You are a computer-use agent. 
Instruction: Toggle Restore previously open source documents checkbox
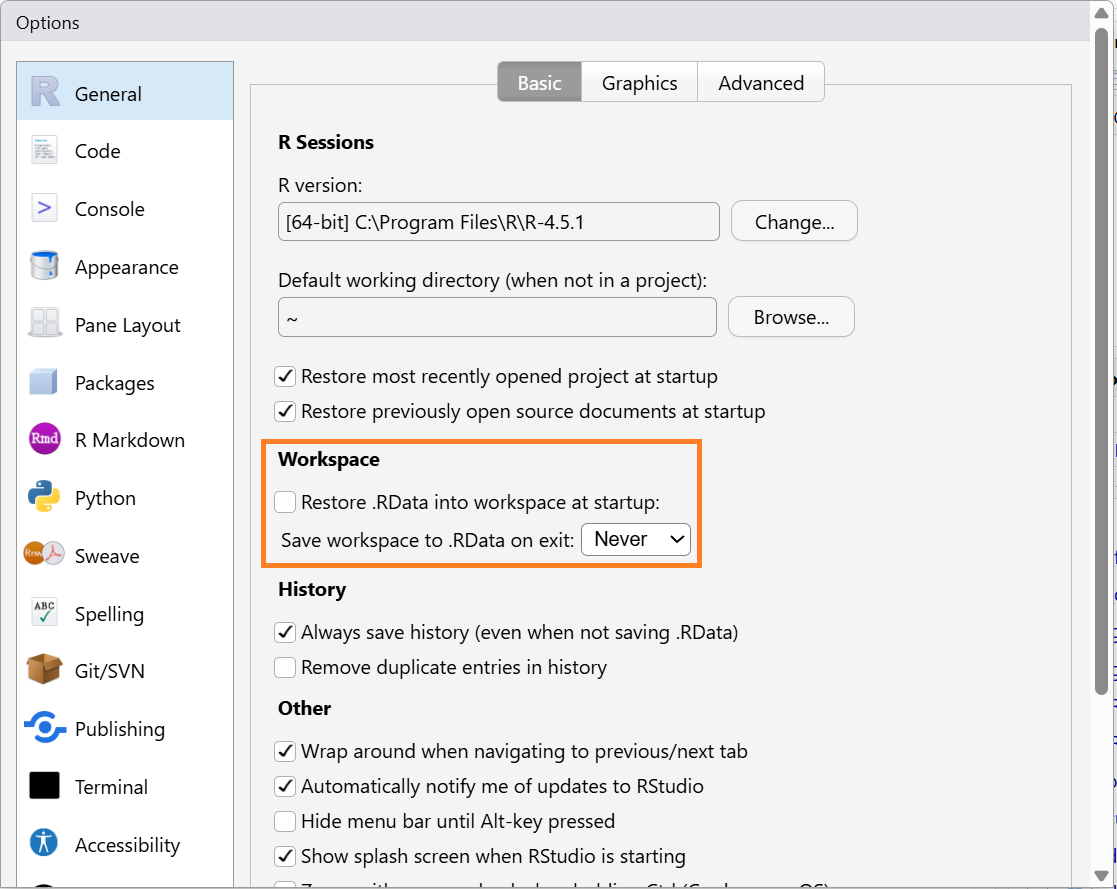tap(285, 411)
